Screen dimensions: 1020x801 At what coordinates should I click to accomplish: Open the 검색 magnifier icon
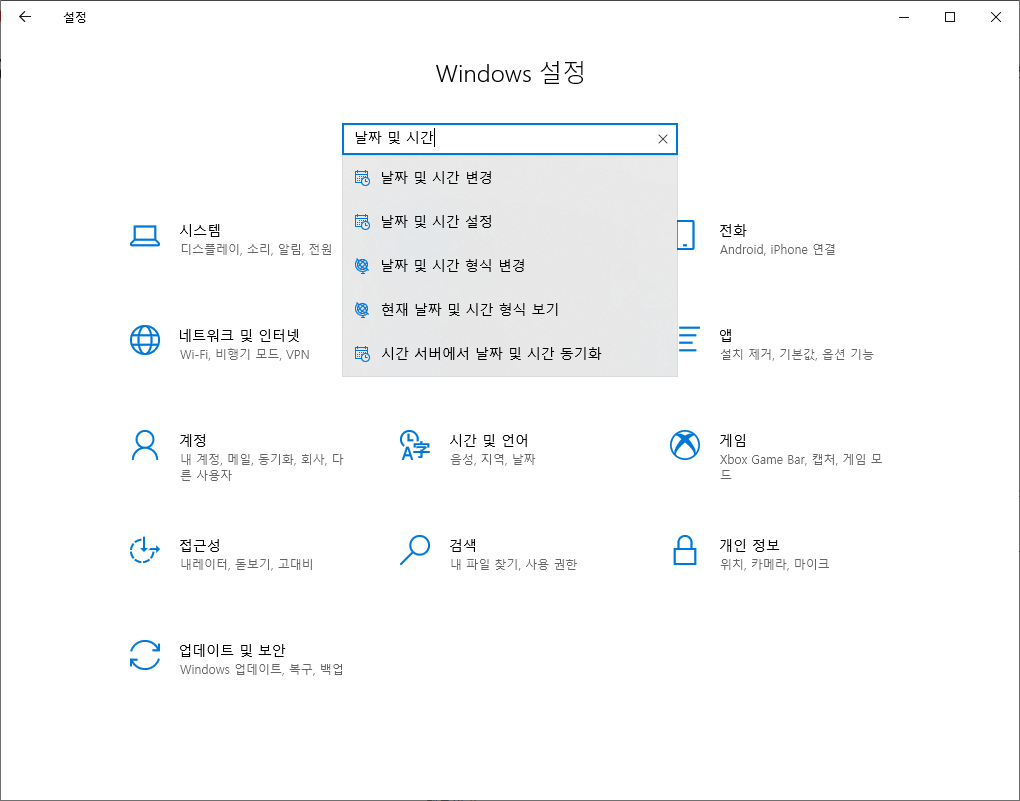415,550
